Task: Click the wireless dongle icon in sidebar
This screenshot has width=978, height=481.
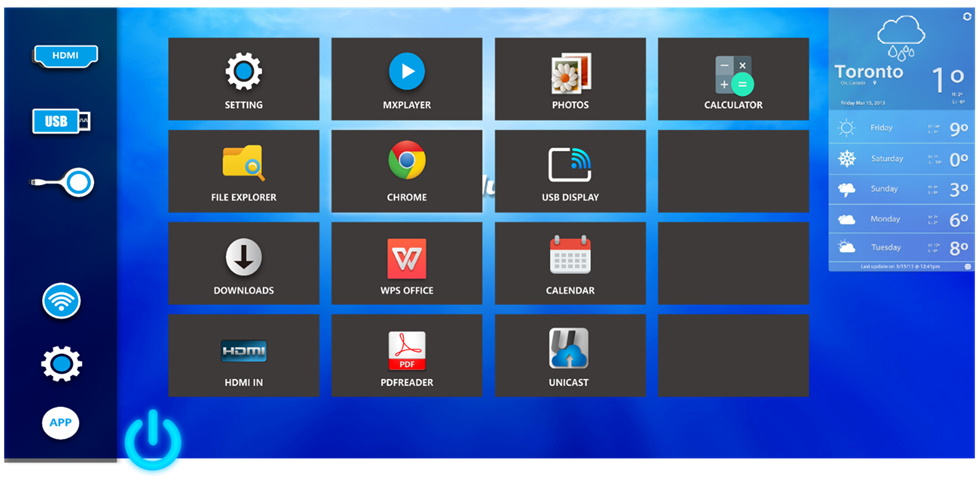Action: (65, 183)
